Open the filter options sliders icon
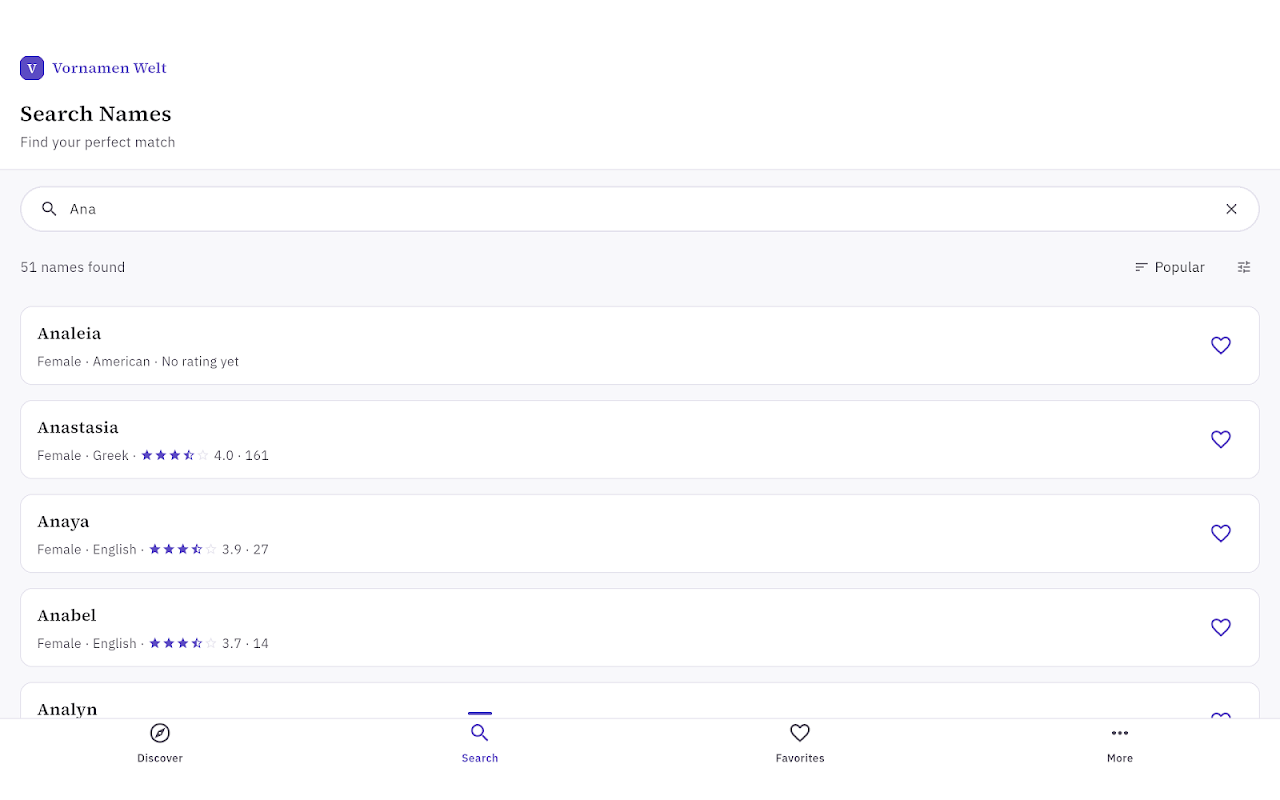The width and height of the screenshot is (1280, 800). (x=1244, y=267)
